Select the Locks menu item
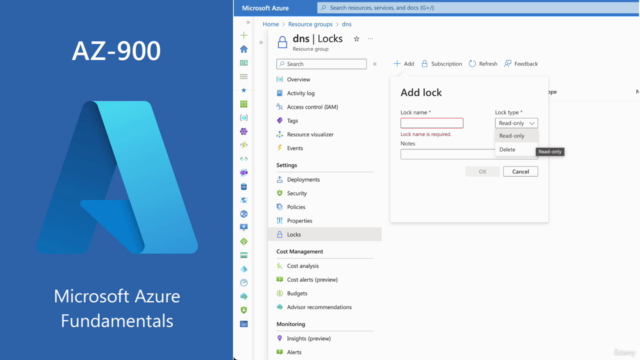 tap(325, 234)
